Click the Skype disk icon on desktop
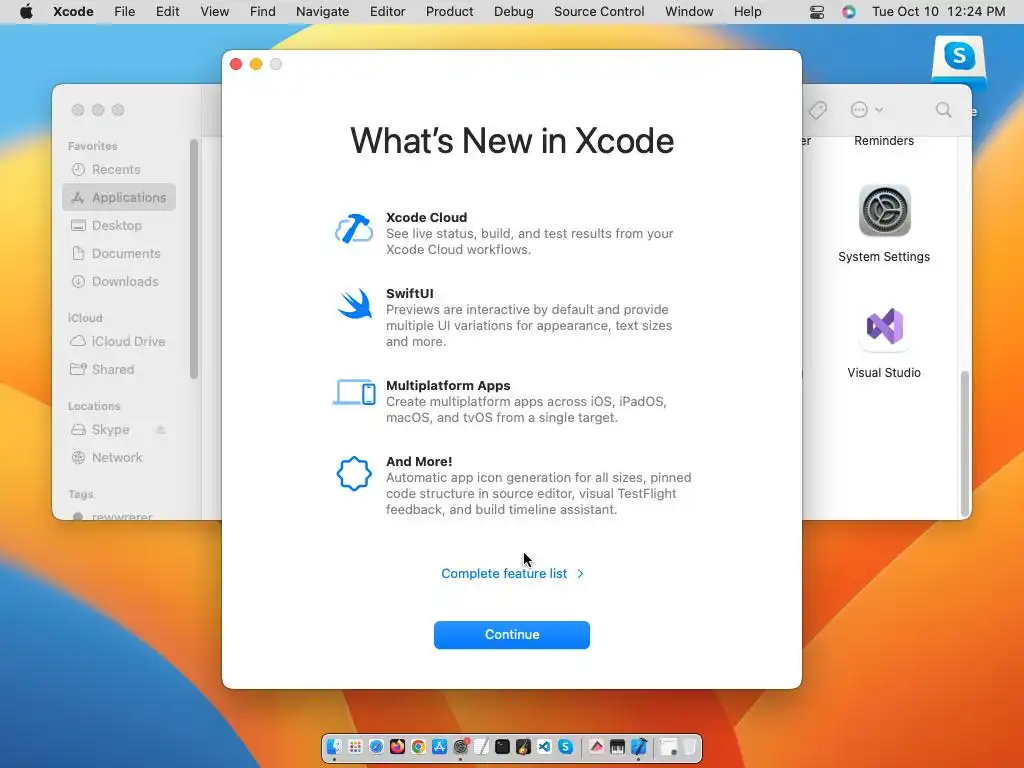 click(x=959, y=61)
